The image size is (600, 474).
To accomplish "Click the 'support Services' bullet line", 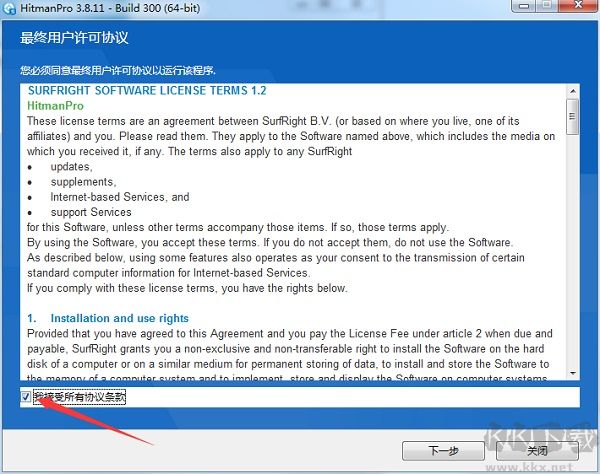I will click(91, 212).
